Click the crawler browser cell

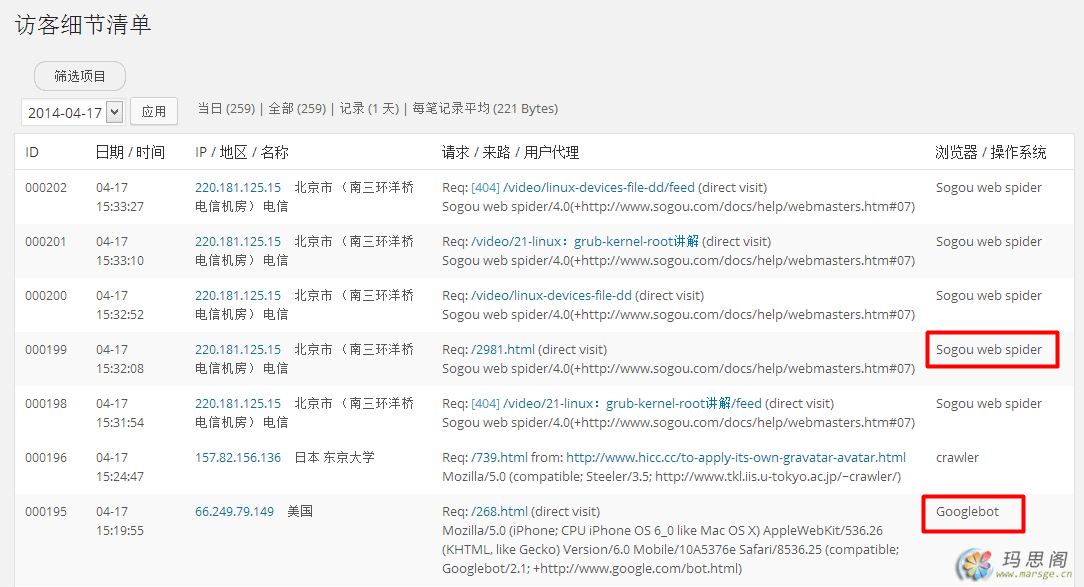coord(957,457)
